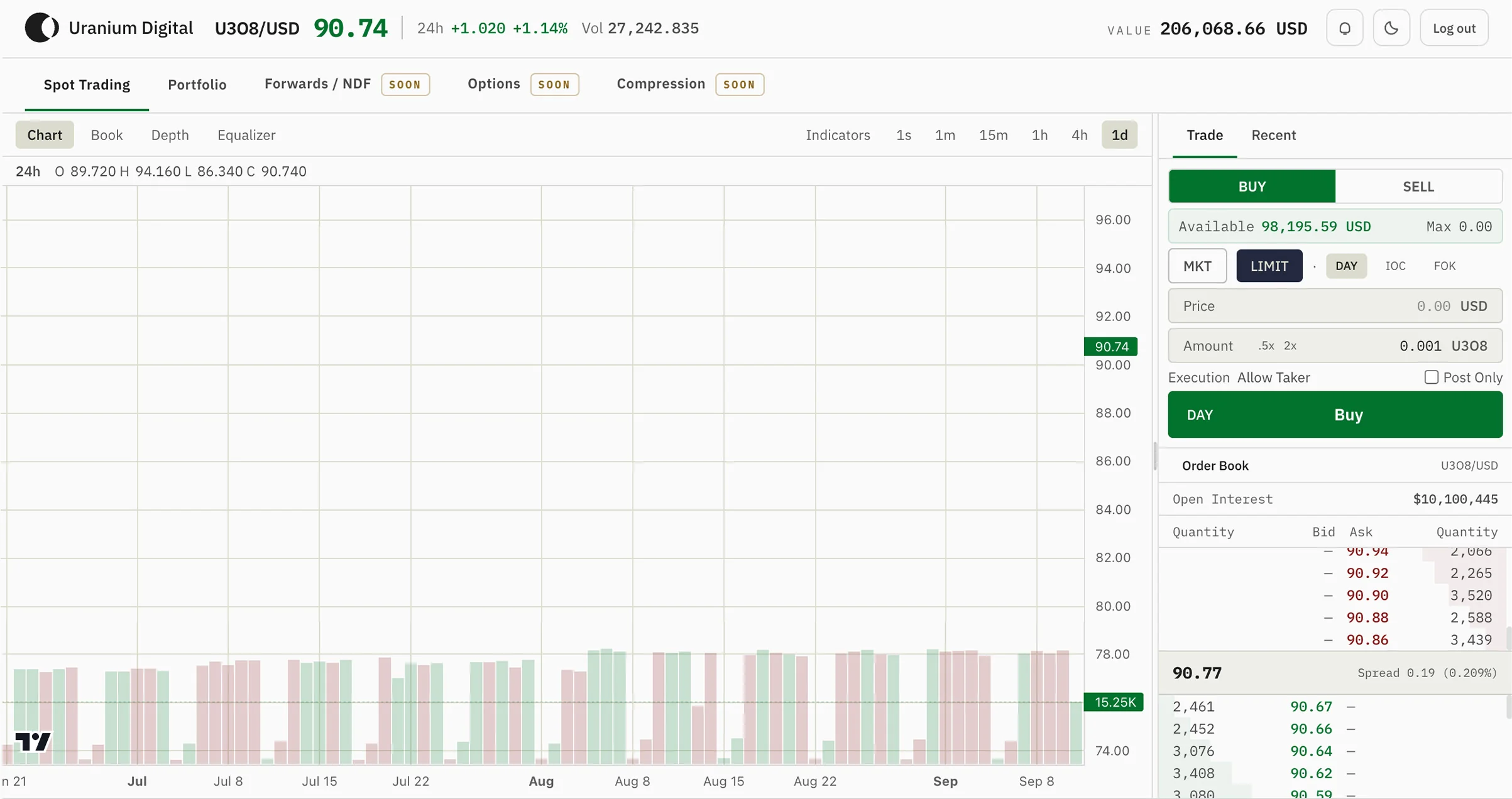Submit the DAY Buy order

click(x=1335, y=415)
